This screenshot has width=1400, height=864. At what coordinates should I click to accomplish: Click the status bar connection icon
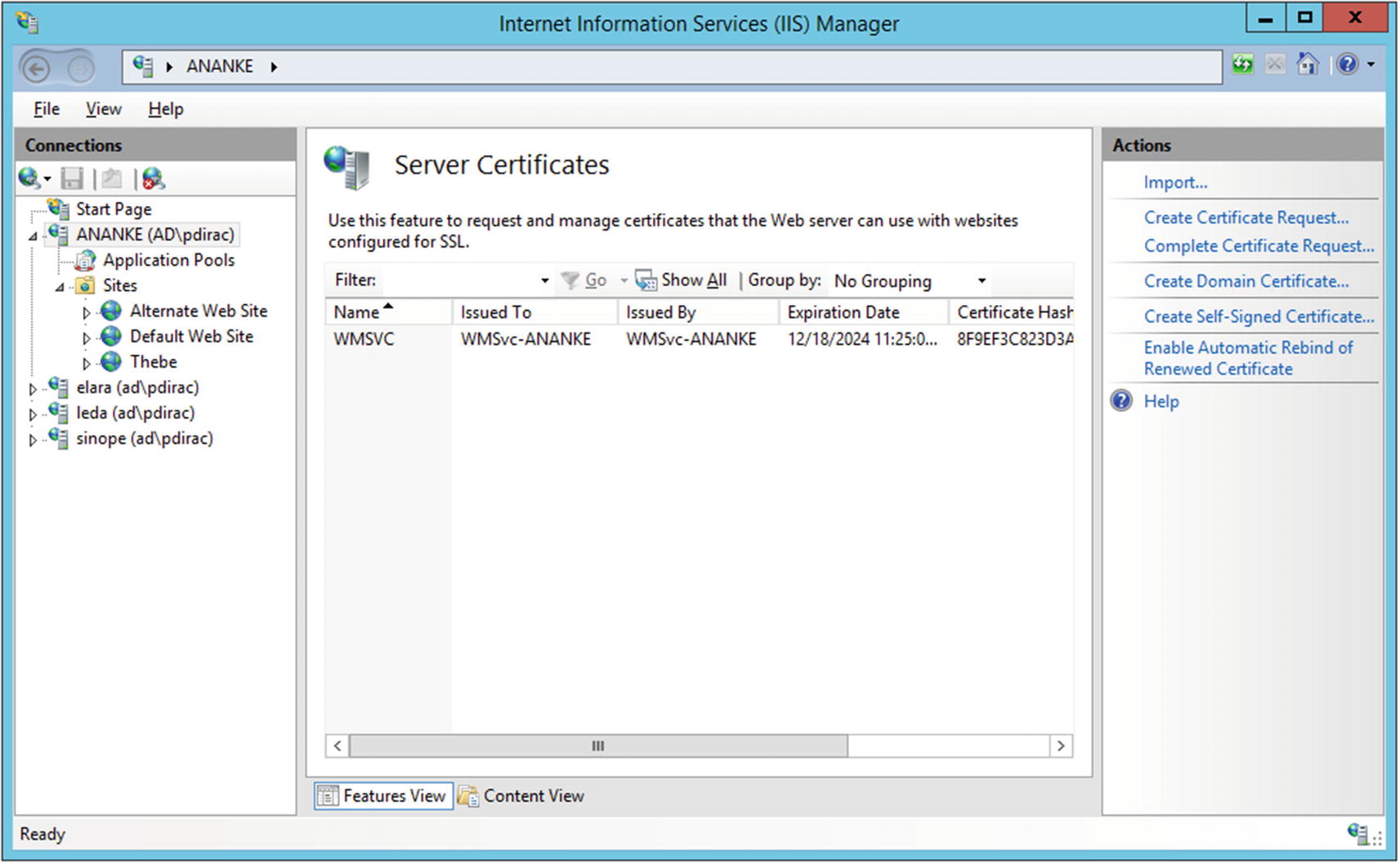(1358, 834)
